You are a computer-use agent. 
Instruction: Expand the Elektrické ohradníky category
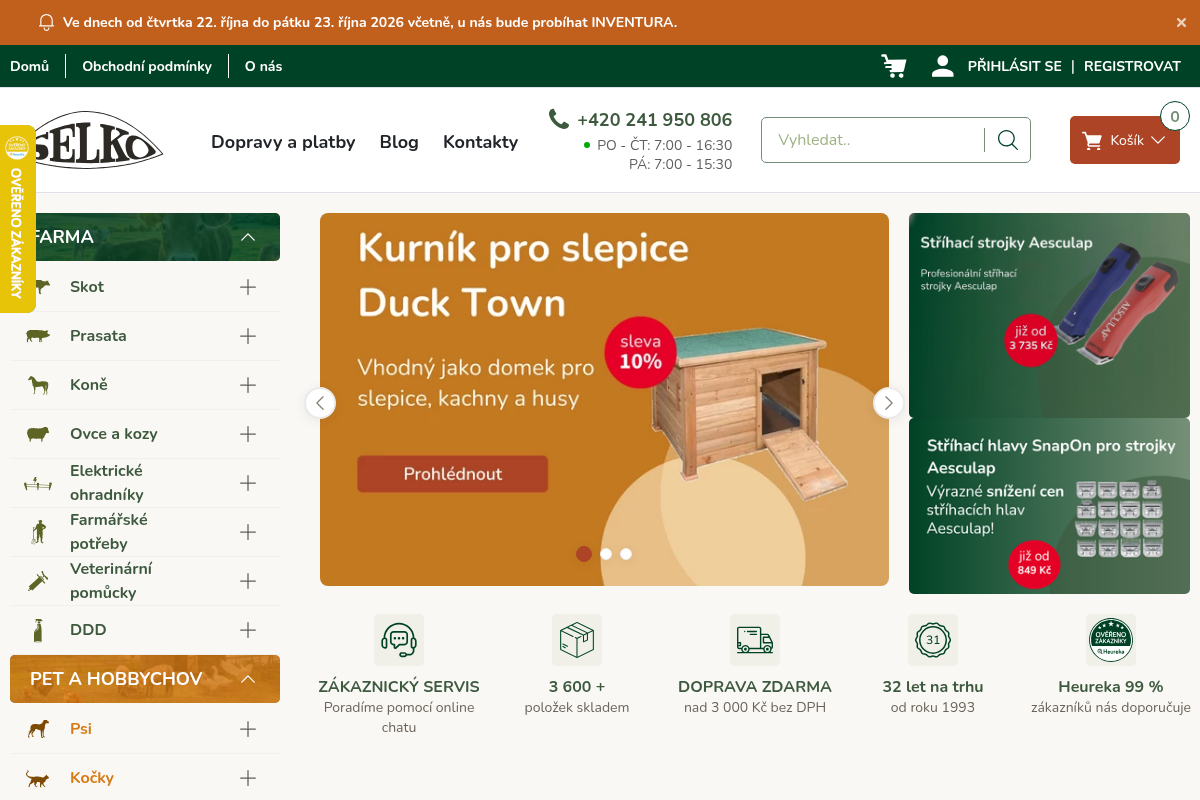(x=248, y=483)
